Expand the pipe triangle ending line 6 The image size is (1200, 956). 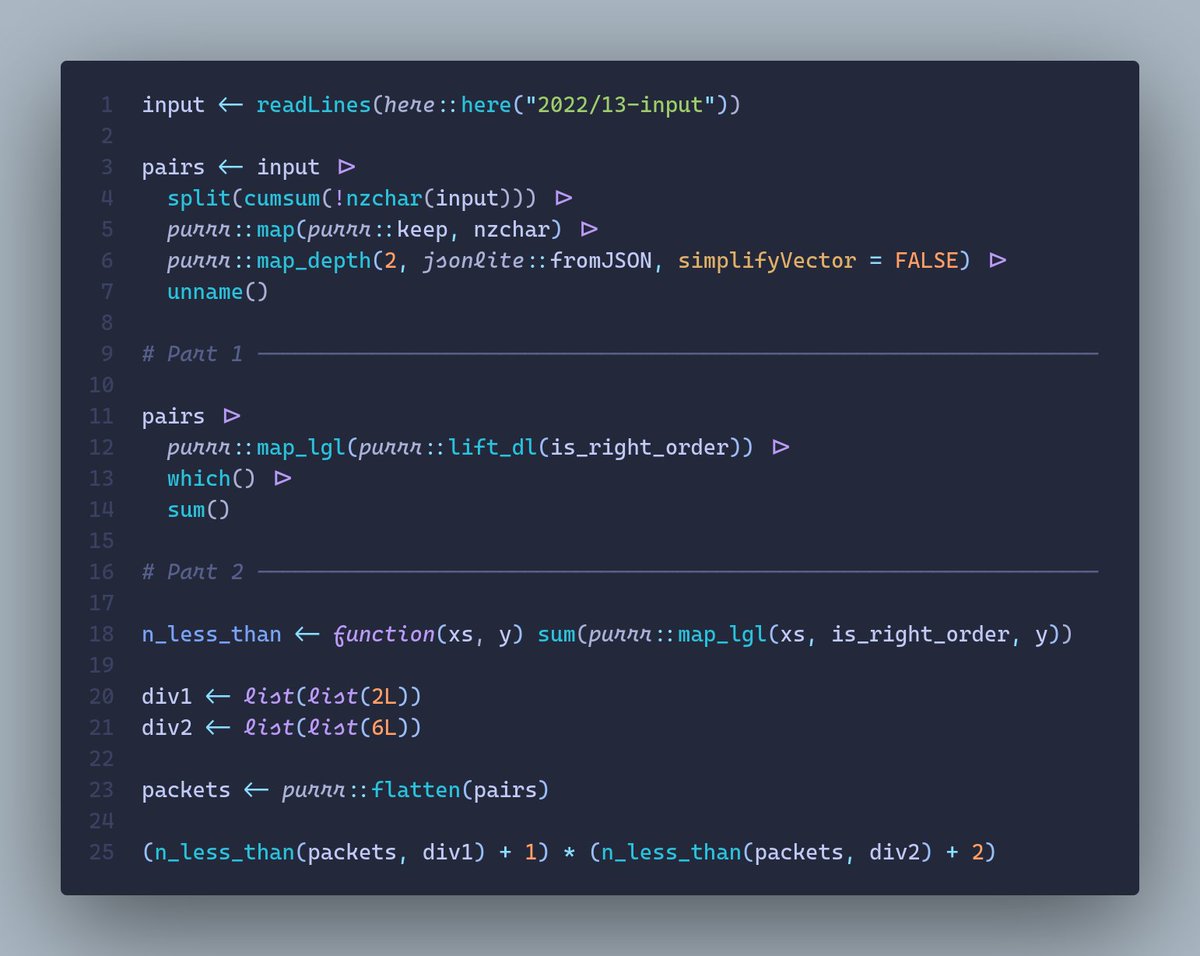996,260
